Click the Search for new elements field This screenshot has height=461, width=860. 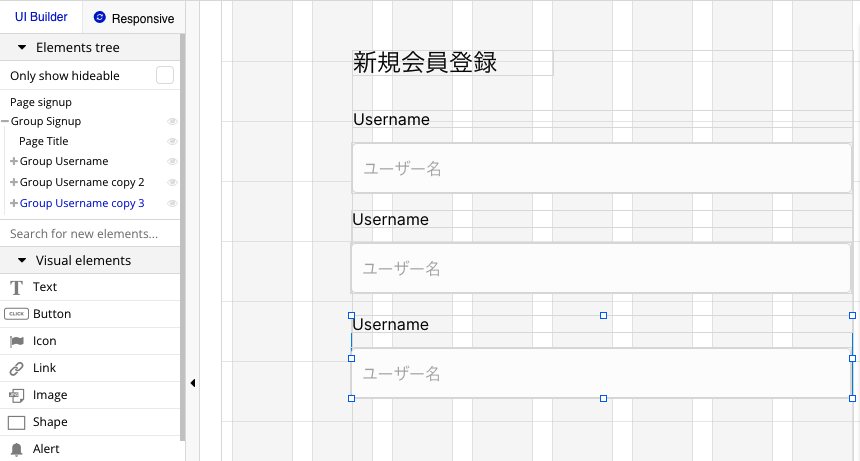tap(90, 234)
